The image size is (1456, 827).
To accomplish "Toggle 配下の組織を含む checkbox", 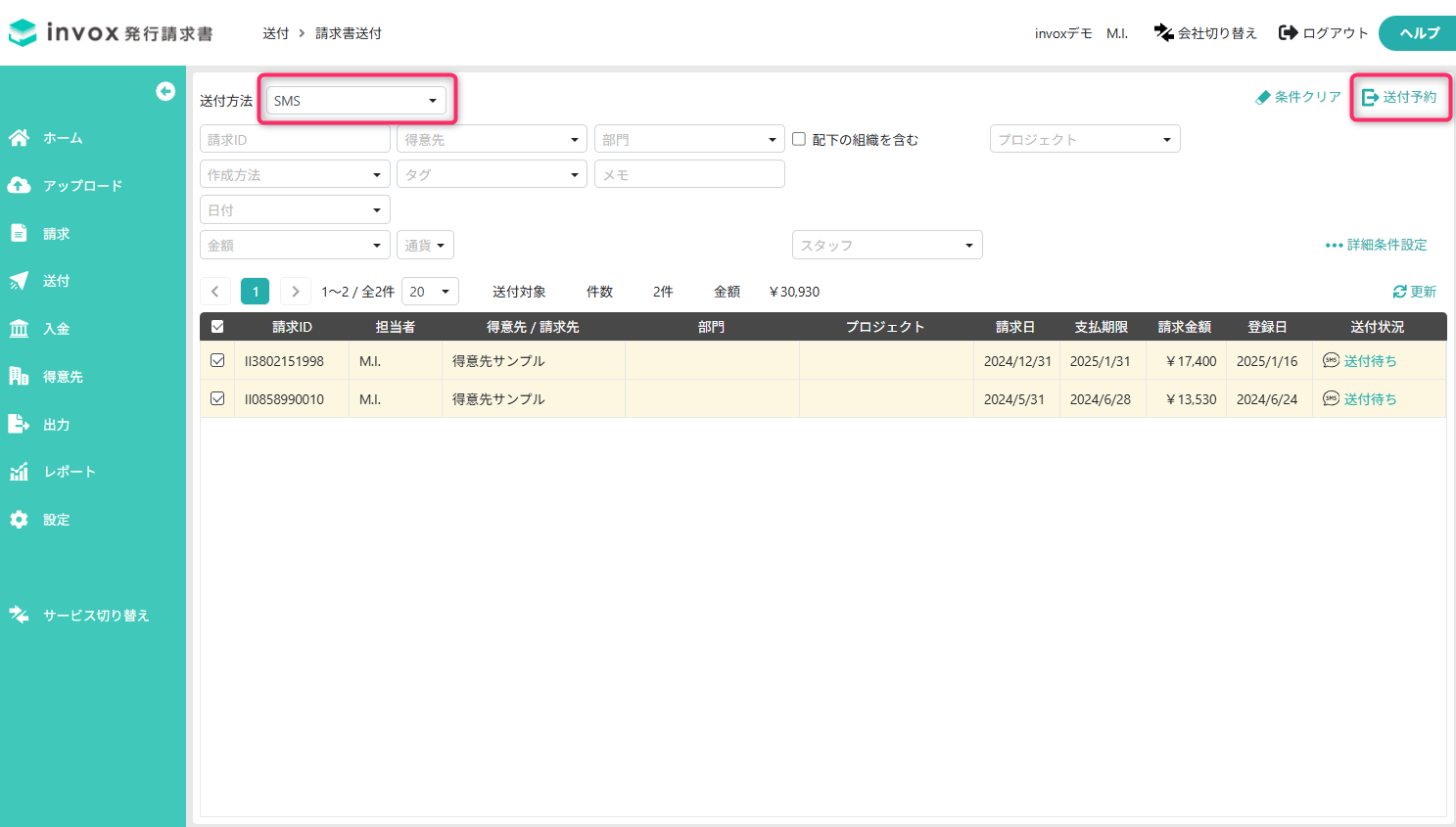I will click(x=799, y=139).
